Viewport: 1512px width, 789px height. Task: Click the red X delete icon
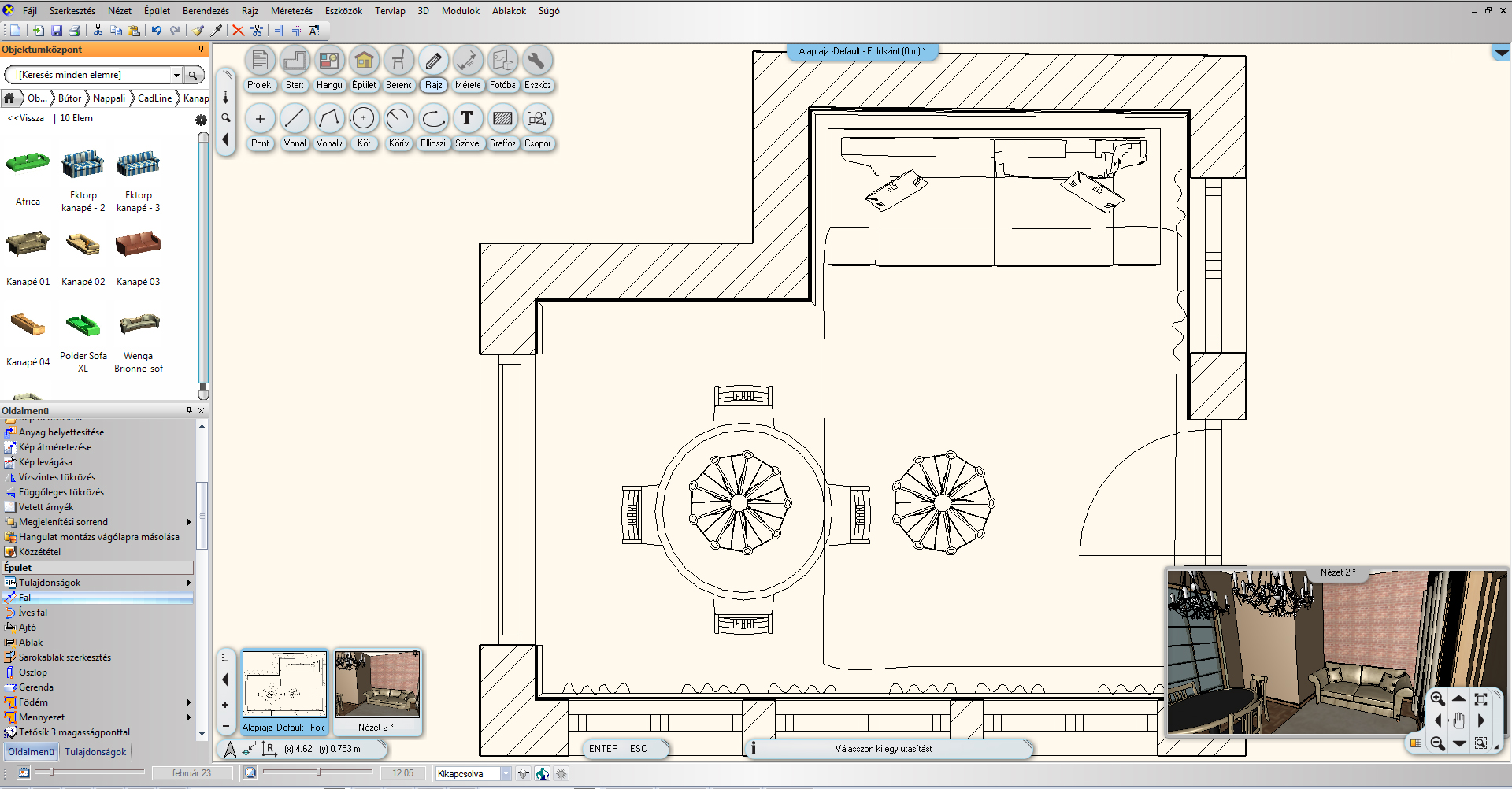click(x=238, y=31)
